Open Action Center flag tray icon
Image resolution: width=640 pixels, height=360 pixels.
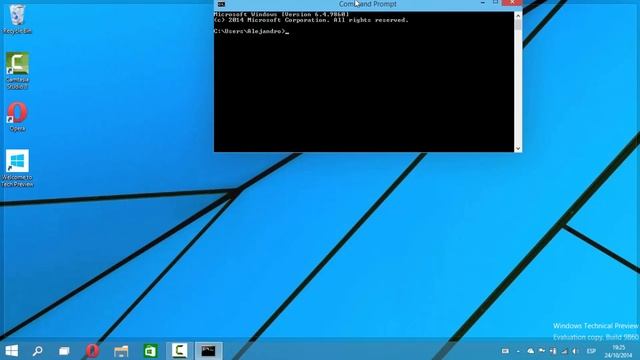click(542, 351)
